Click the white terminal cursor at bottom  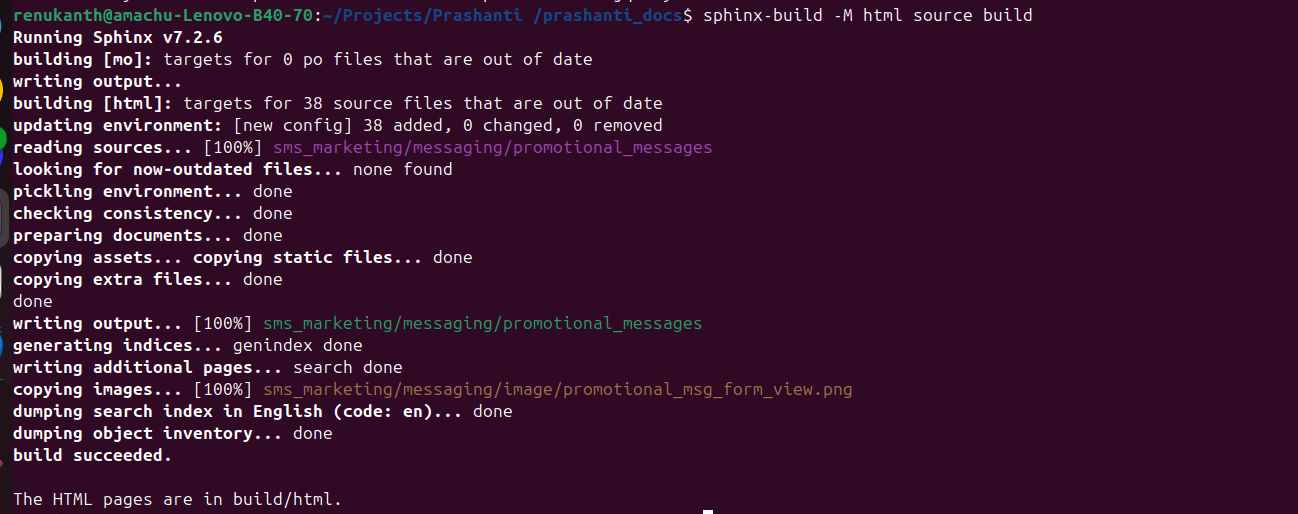708,511
